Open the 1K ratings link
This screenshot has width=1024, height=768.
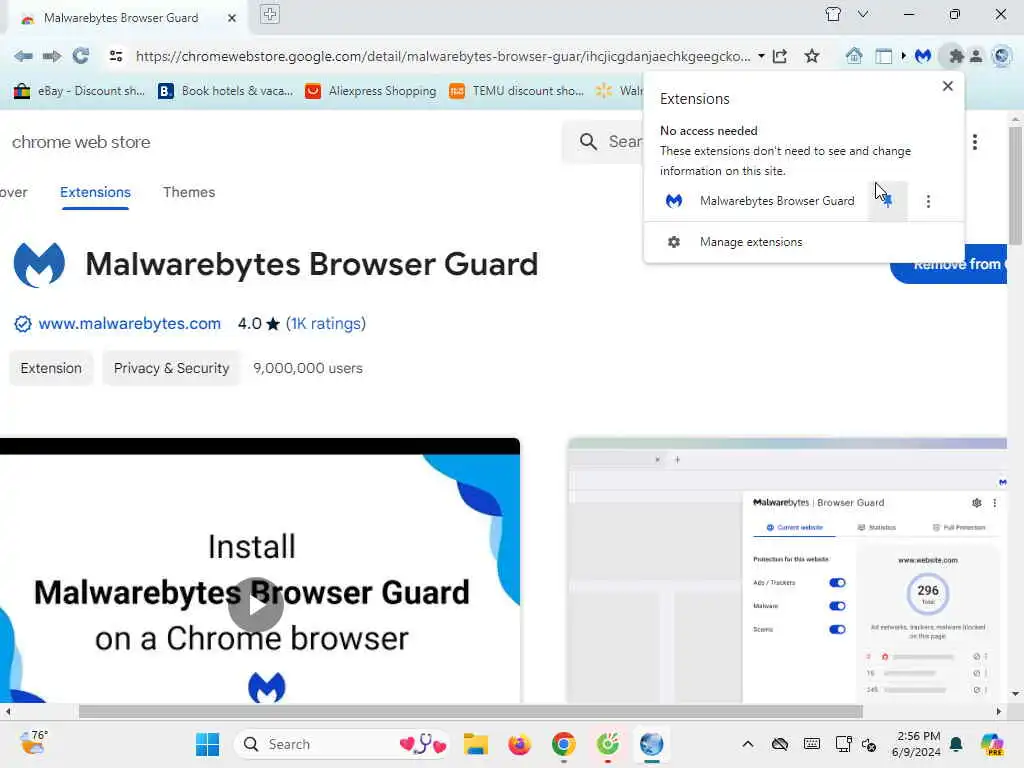click(326, 324)
